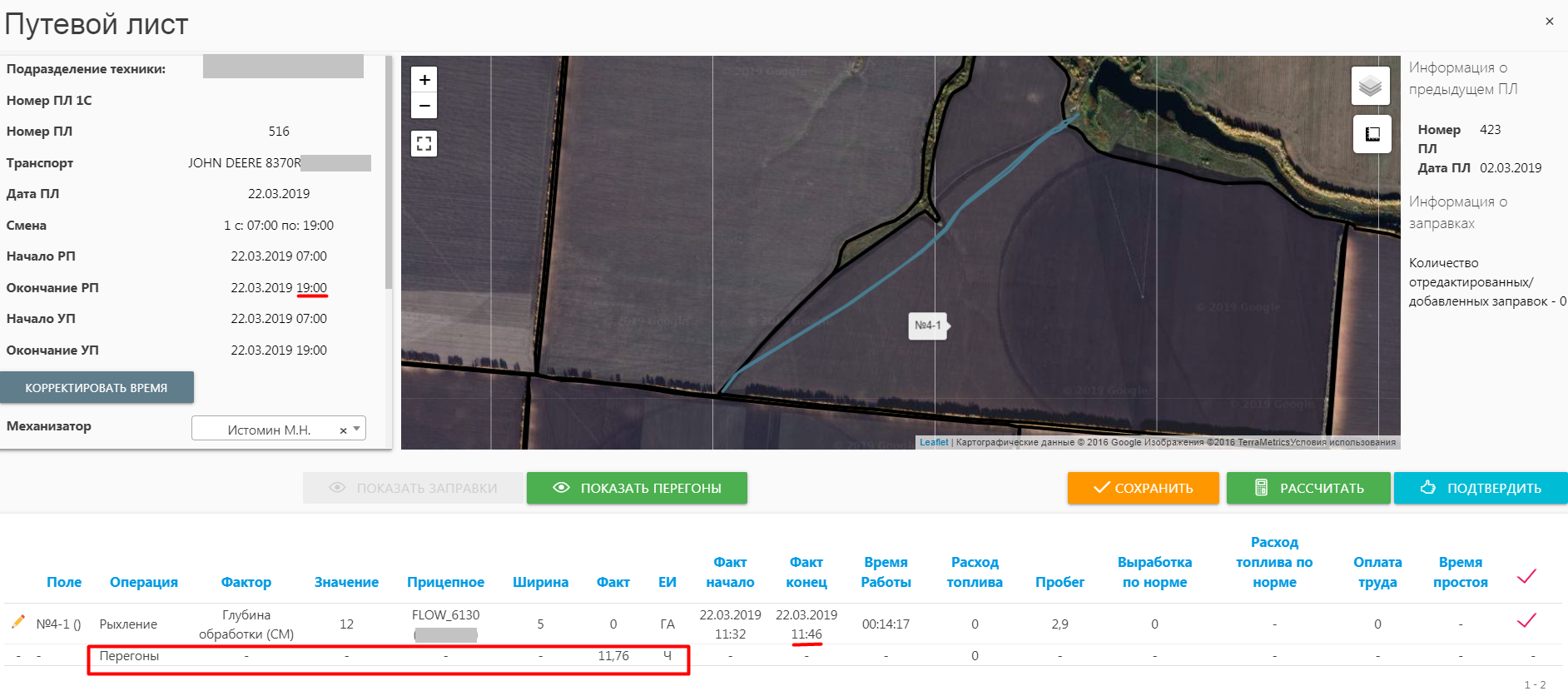
Task: Click the Ширина column header
Action: point(540,582)
